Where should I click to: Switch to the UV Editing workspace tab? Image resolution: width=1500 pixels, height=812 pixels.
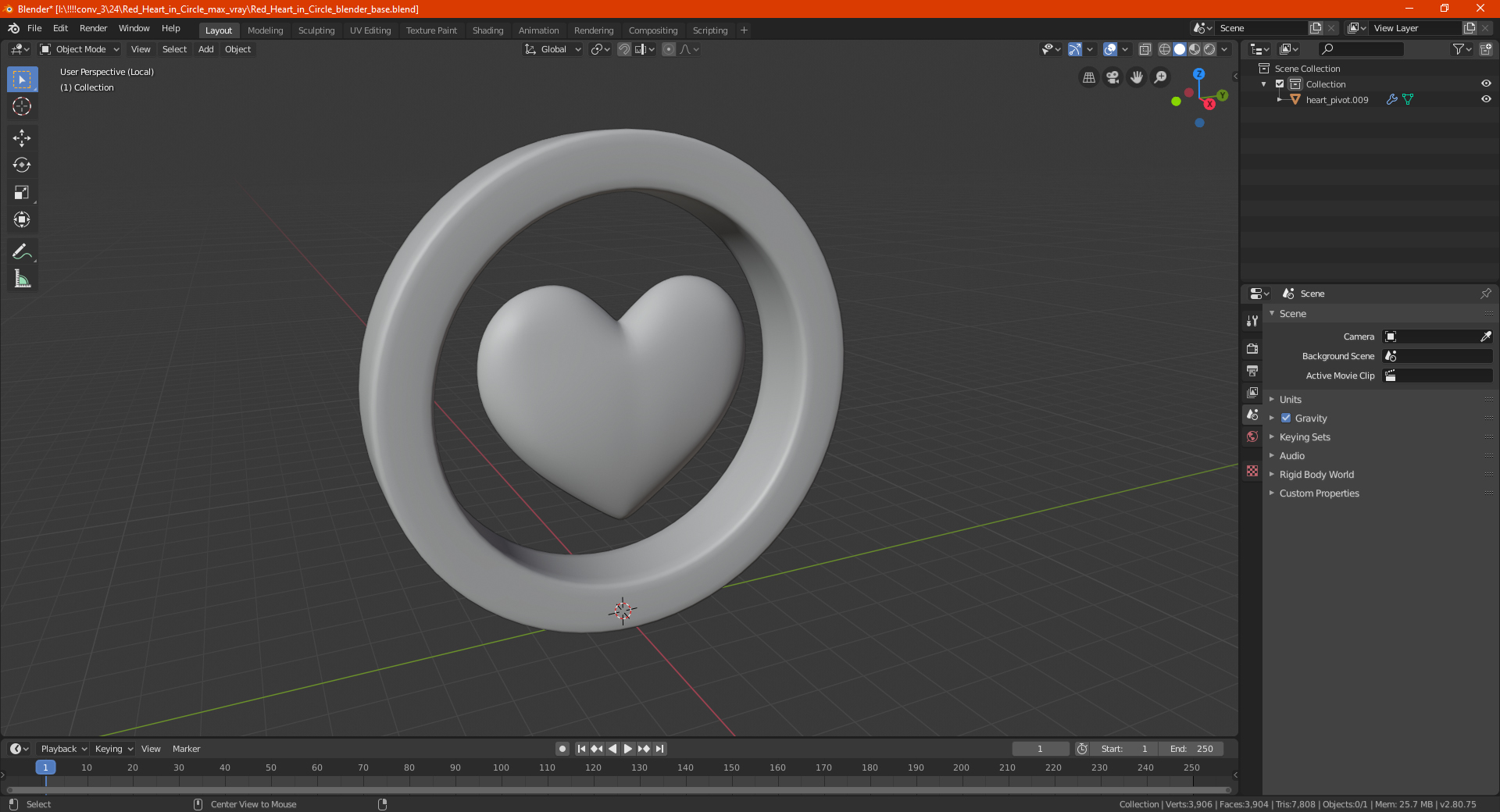tap(370, 30)
